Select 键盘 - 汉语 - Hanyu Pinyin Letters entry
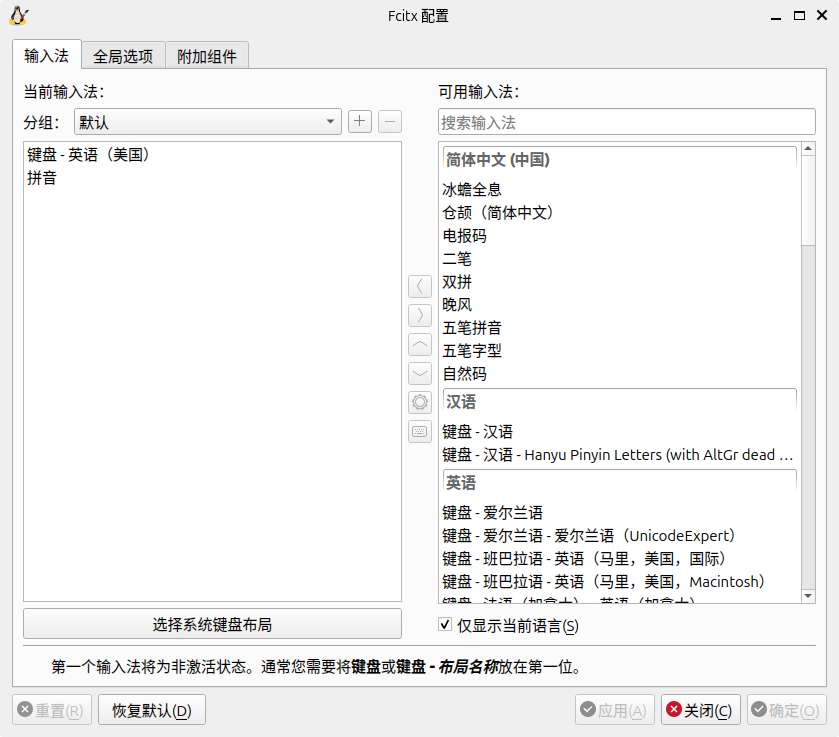839x737 pixels. tap(620, 454)
